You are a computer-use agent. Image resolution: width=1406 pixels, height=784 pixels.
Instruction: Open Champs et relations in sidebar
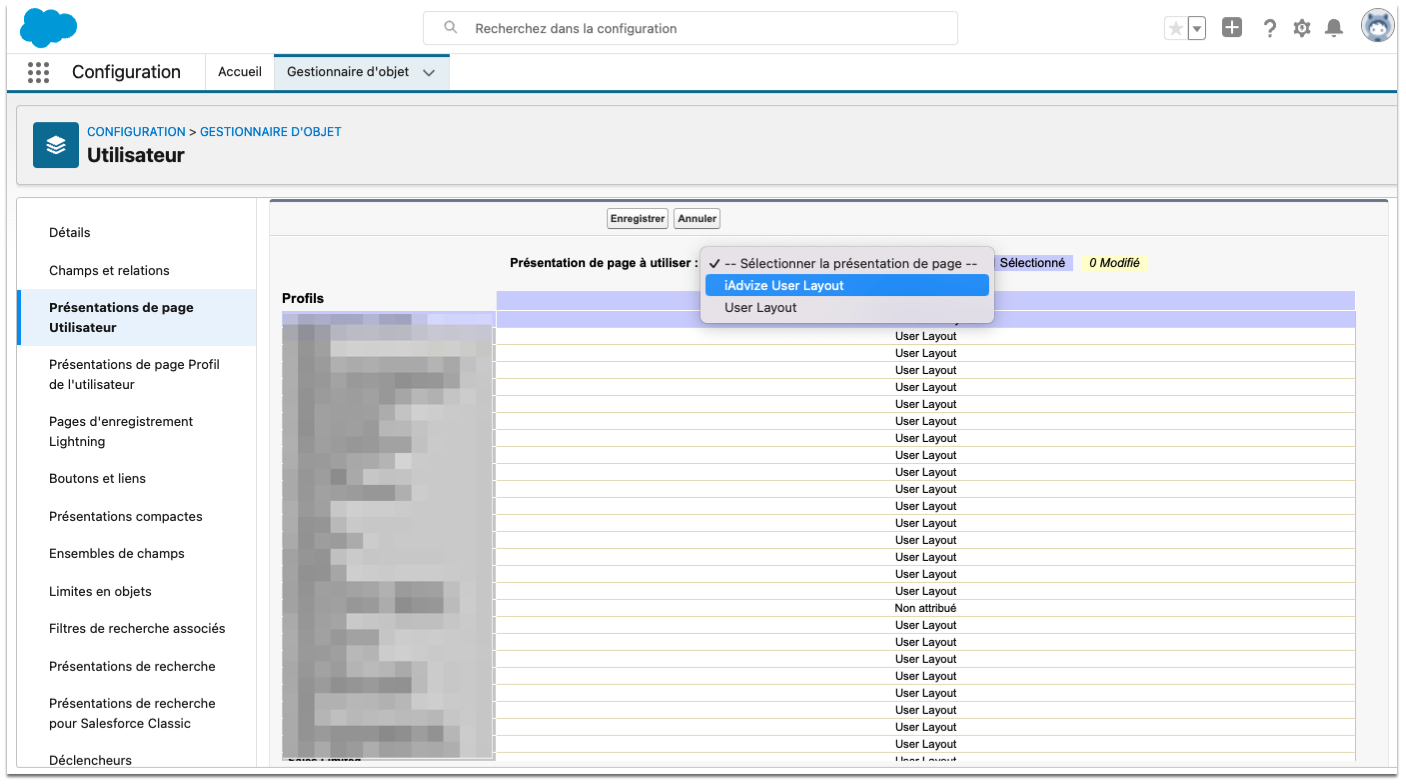pyautogui.click(x=109, y=271)
